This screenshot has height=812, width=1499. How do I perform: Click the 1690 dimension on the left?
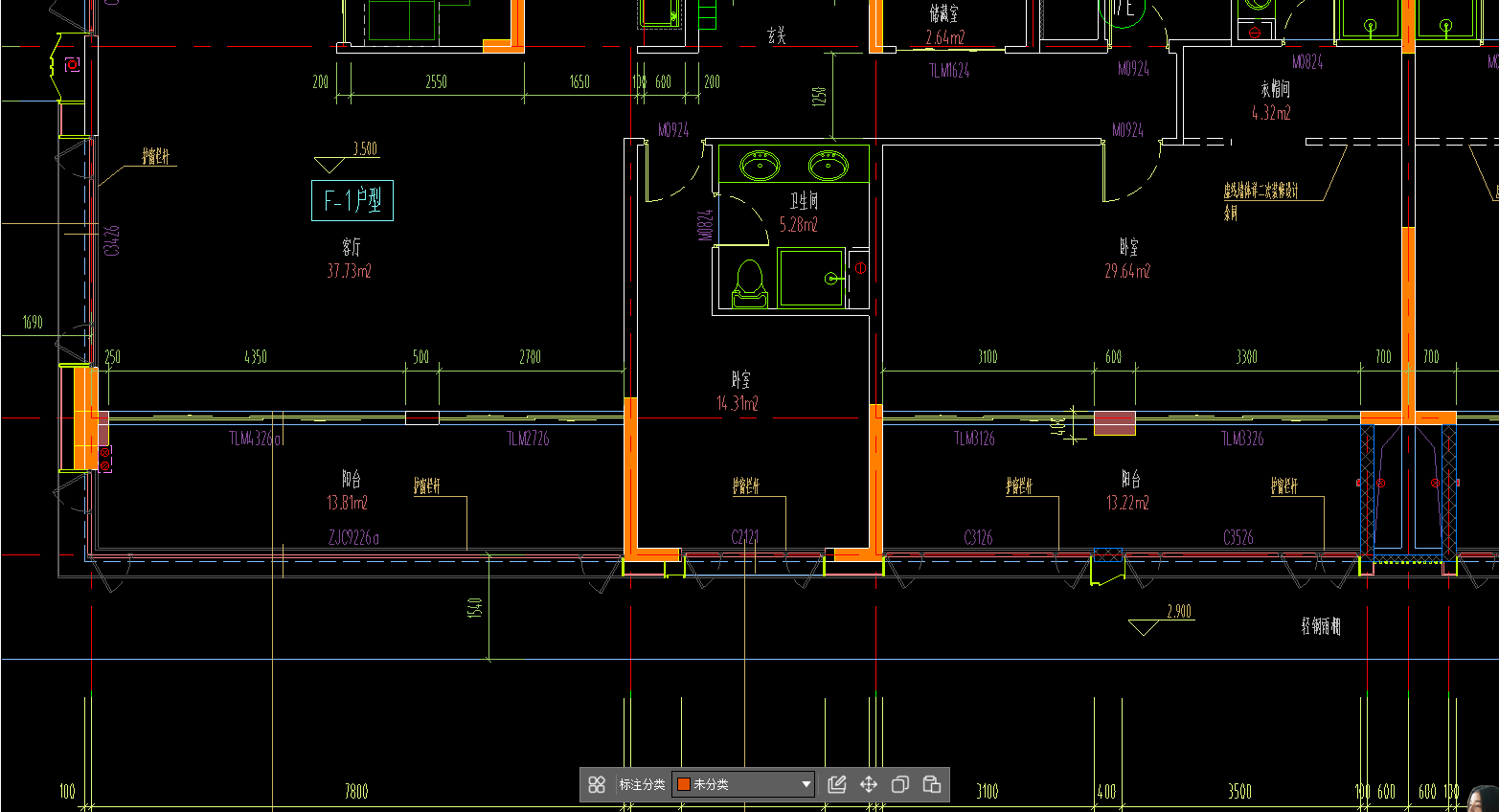click(x=33, y=322)
